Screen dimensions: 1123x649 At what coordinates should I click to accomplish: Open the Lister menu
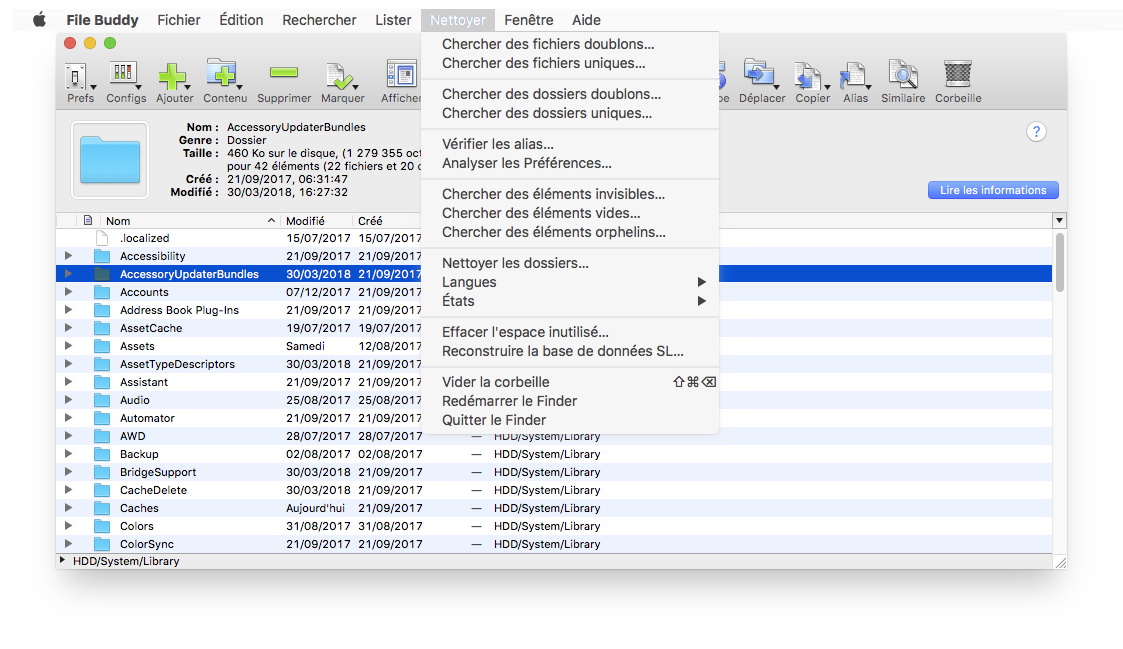[x=393, y=20]
